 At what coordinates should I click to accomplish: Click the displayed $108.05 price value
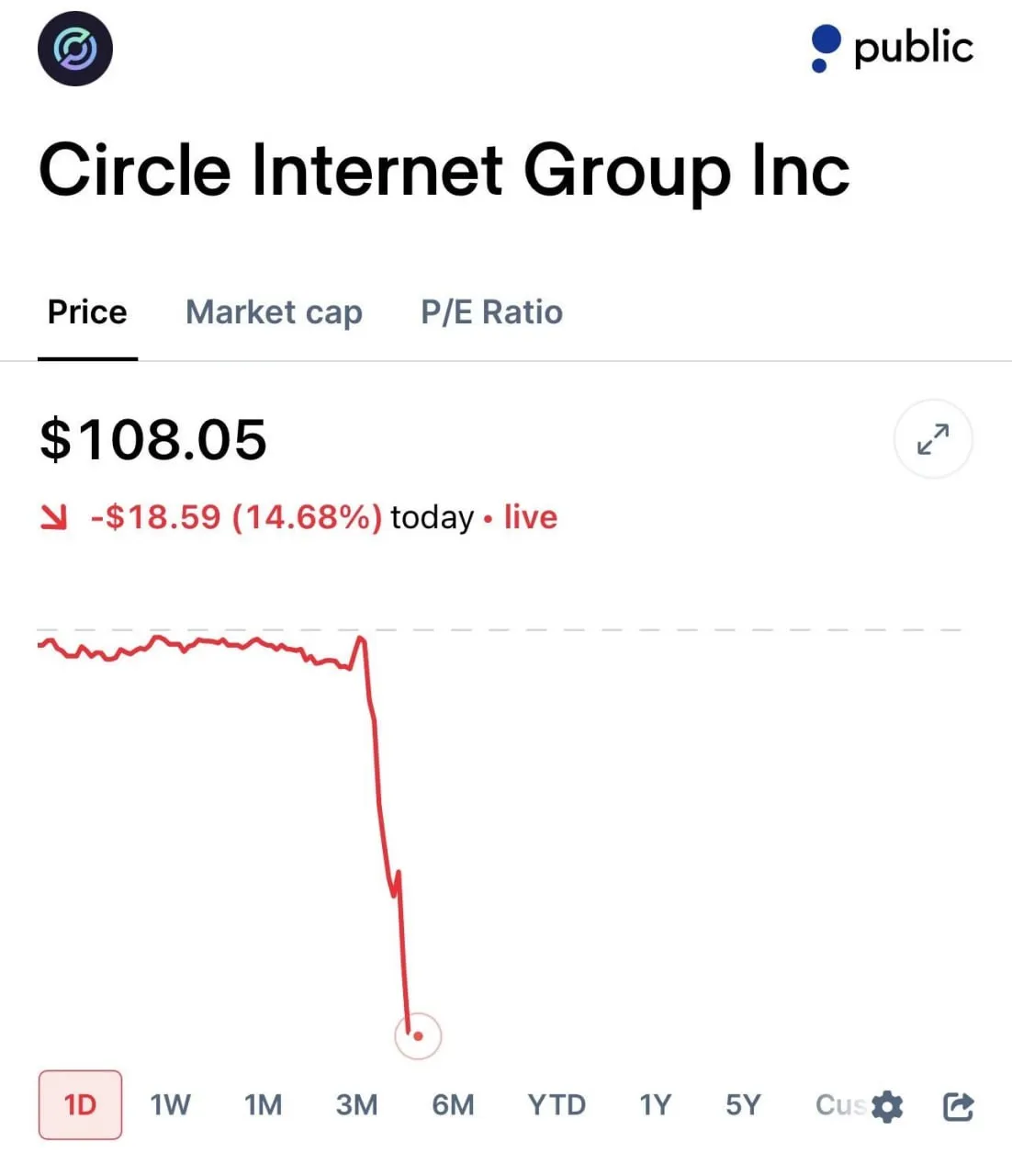(152, 439)
